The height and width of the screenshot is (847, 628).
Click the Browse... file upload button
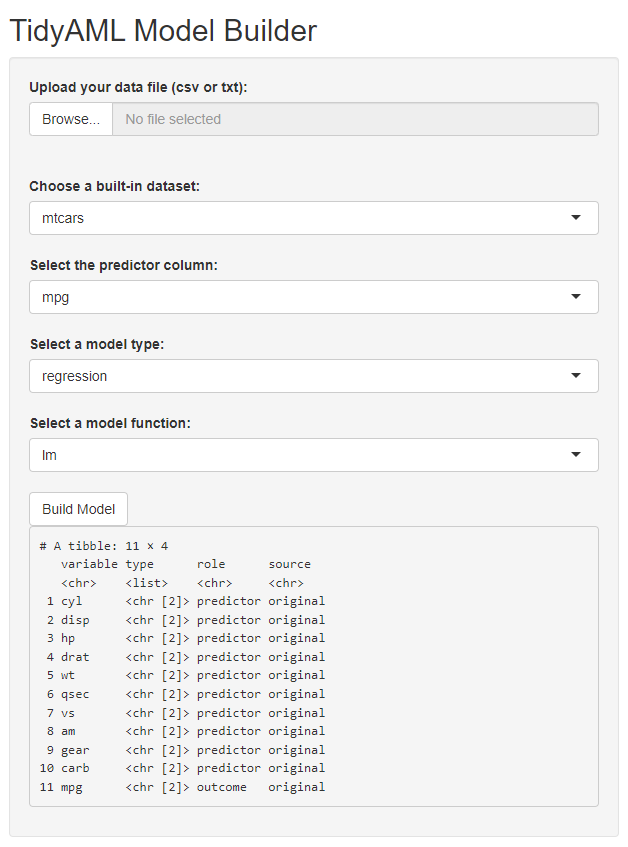pyautogui.click(x=71, y=119)
